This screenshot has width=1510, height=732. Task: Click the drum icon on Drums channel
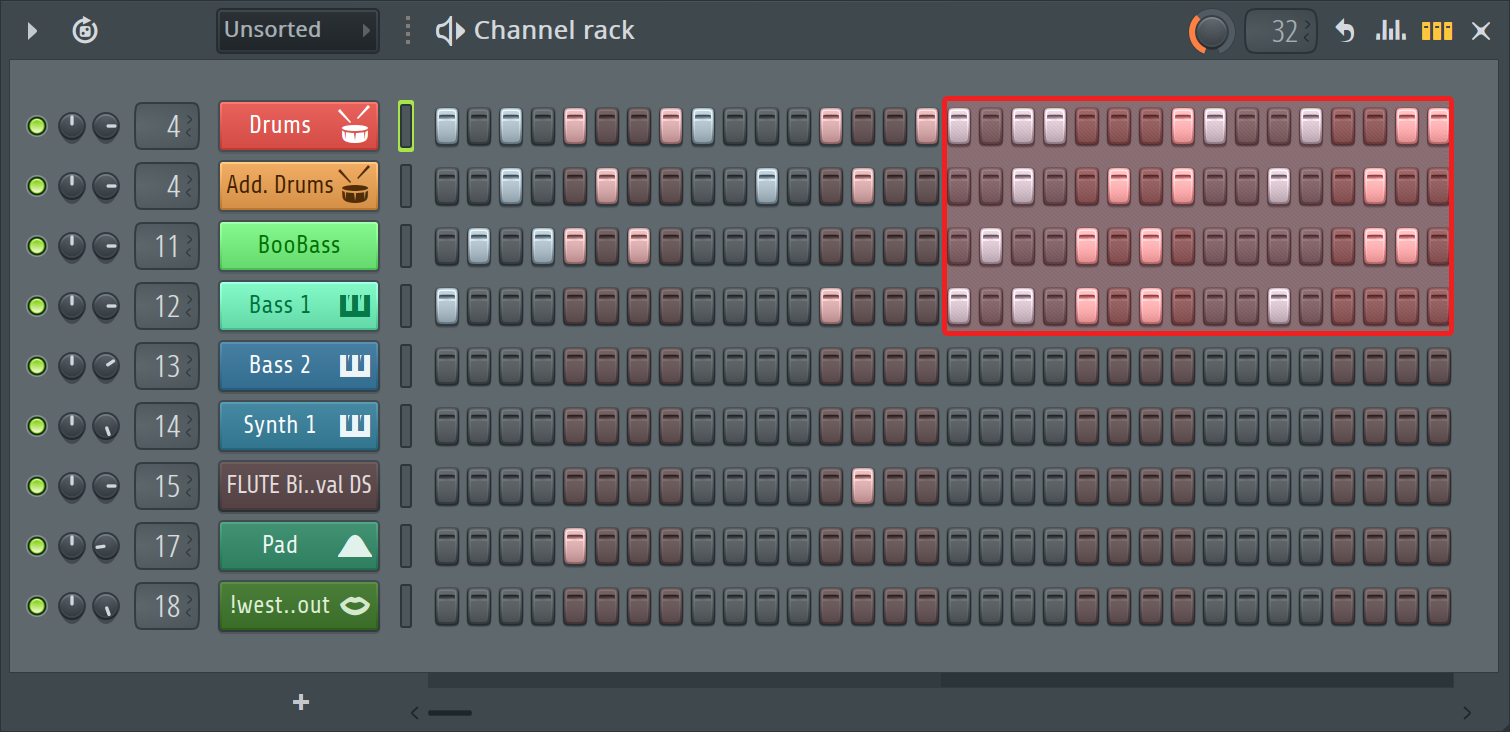pos(355,125)
